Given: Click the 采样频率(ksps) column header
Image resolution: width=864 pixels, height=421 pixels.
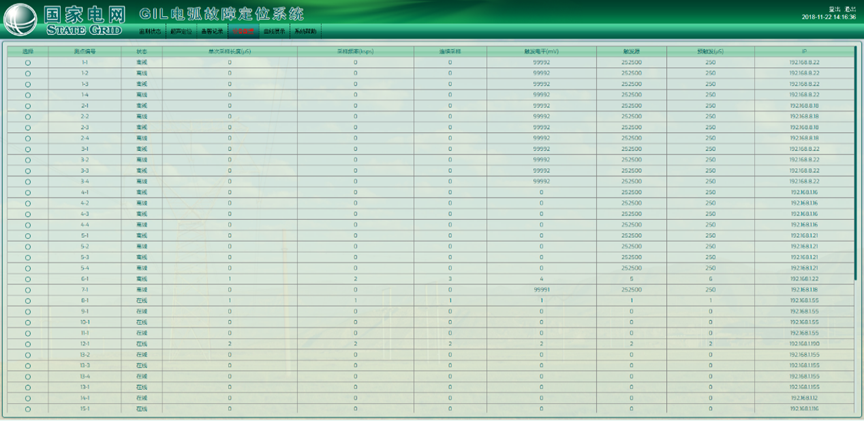Looking at the screenshot, I should point(355,51).
